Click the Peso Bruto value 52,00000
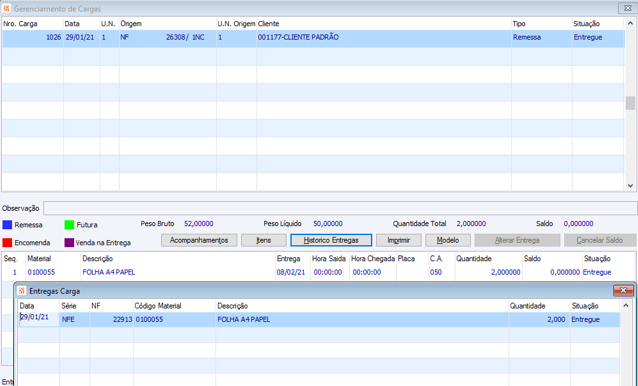Screen dimensions: 638x386 pyautogui.click(x=199, y=224)
